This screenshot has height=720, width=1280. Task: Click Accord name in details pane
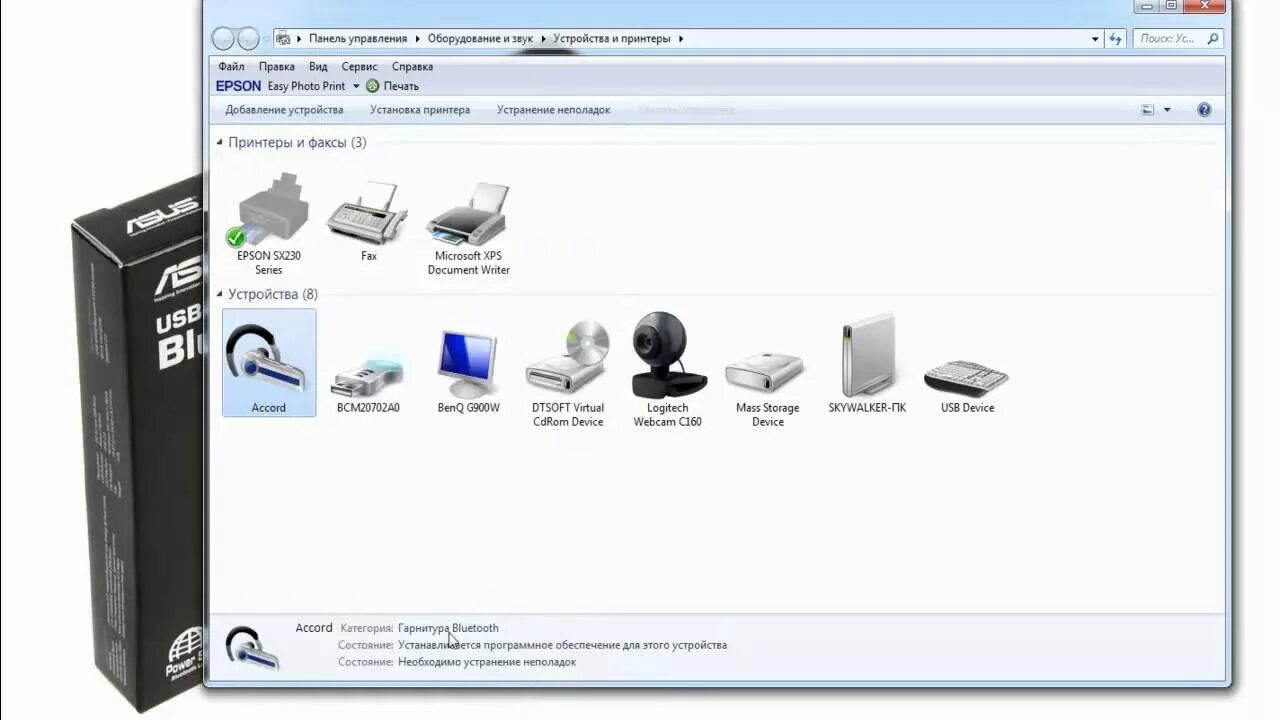point(314,628)
